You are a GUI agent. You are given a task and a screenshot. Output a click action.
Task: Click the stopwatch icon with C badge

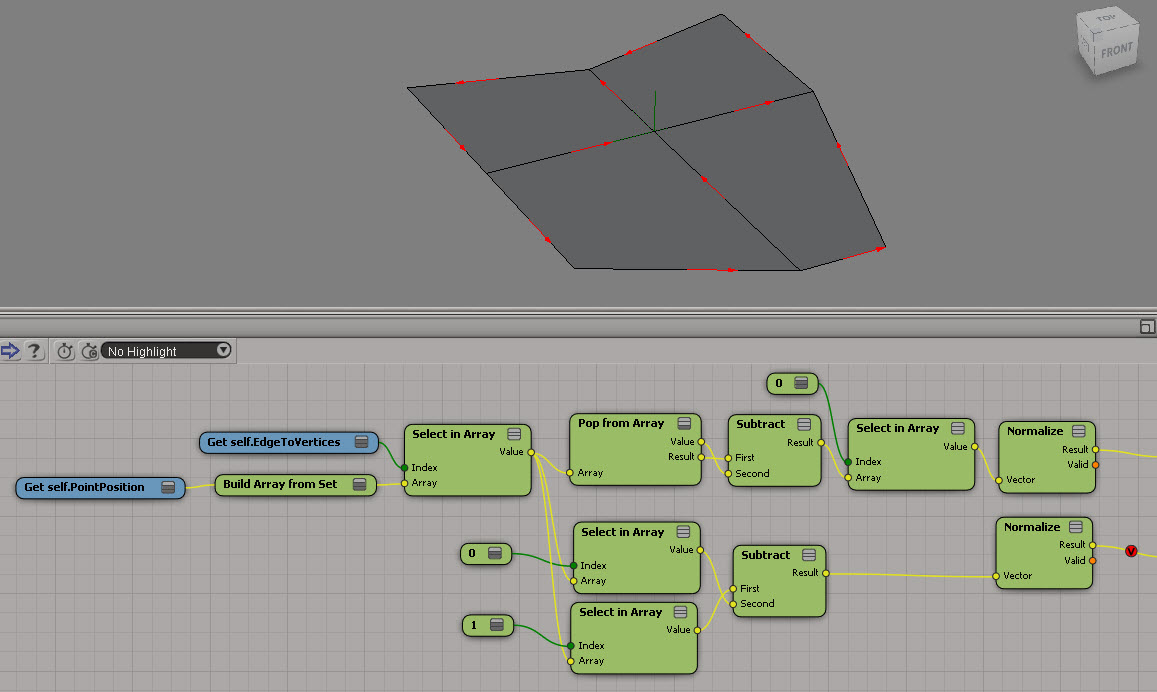tap(88, 351)
